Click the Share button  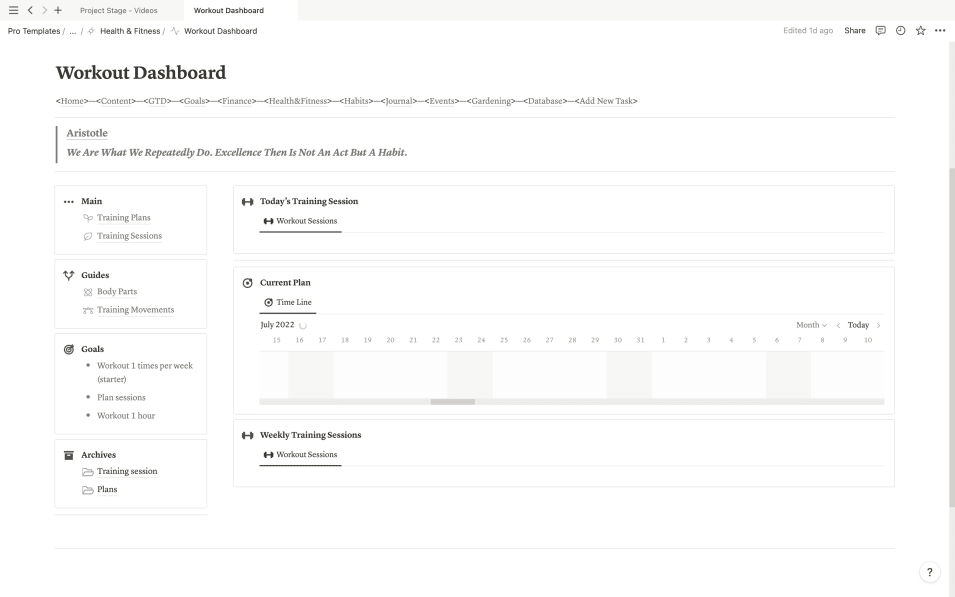855,31
